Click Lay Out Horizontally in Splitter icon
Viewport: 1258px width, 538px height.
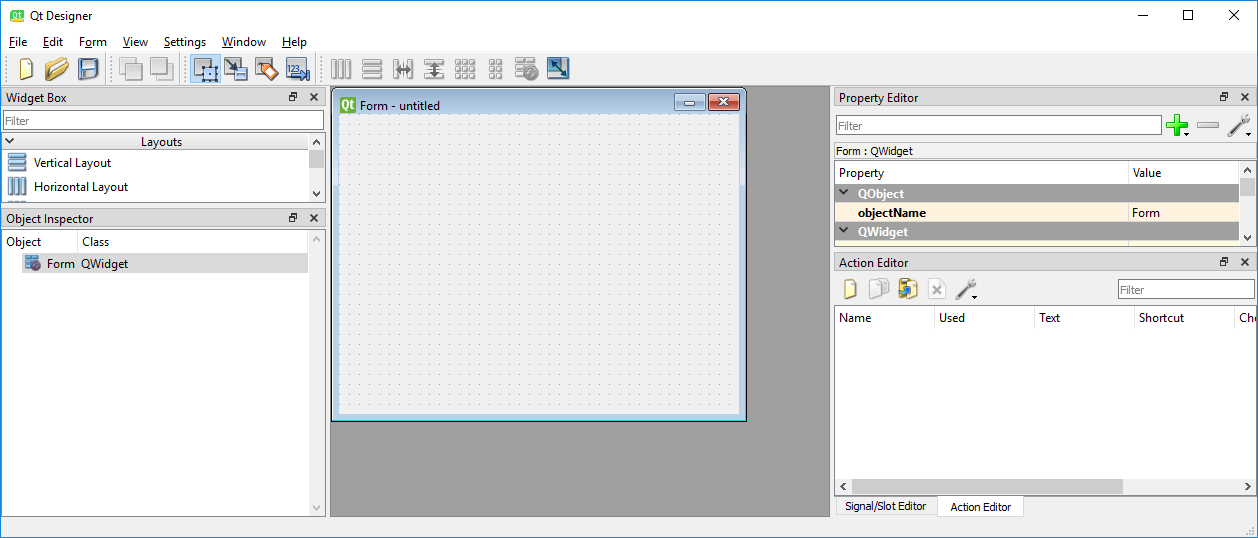point(403,69)
